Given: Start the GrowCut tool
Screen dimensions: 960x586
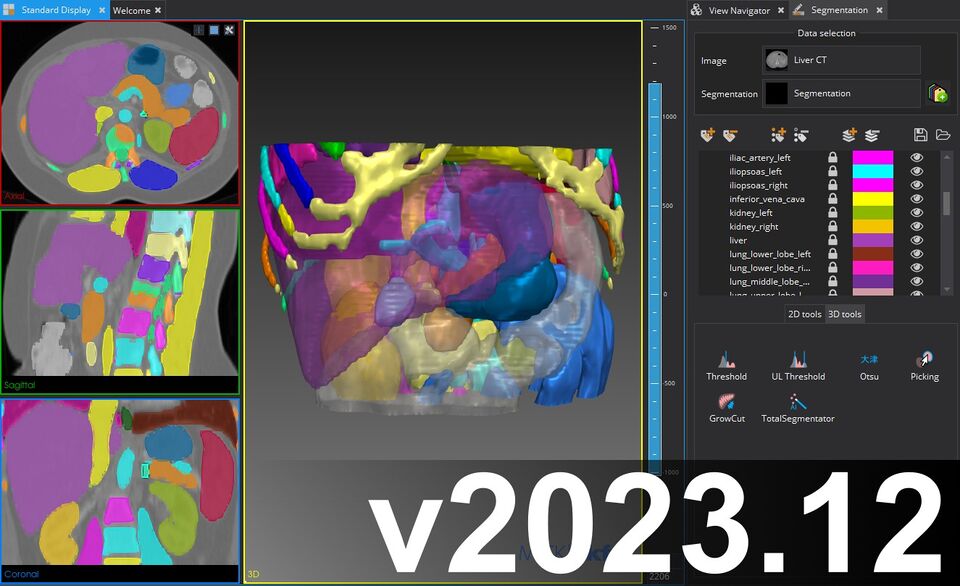Looking at the screenshot, I should pos(726,407).
